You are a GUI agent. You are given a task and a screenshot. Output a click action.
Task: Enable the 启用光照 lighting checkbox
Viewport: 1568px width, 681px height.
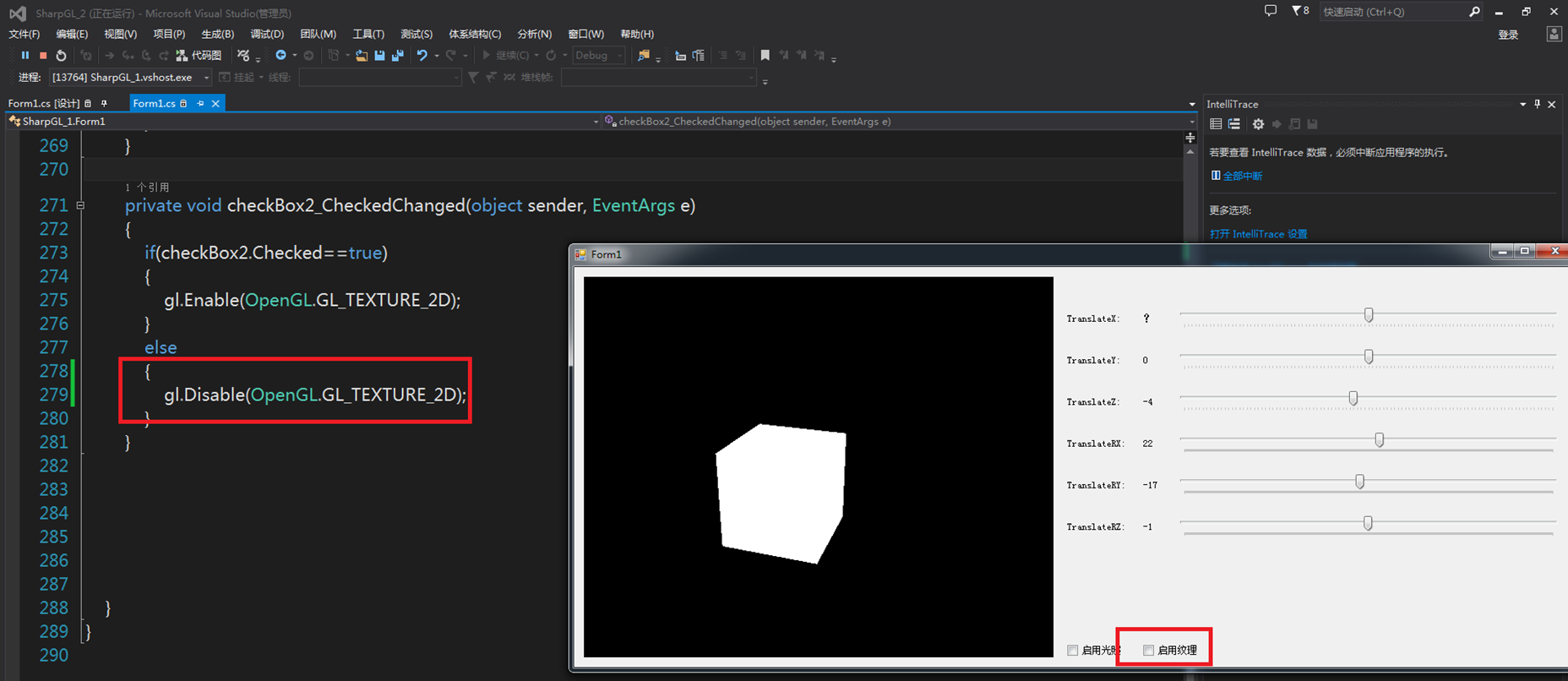[x=1072, y=650]
